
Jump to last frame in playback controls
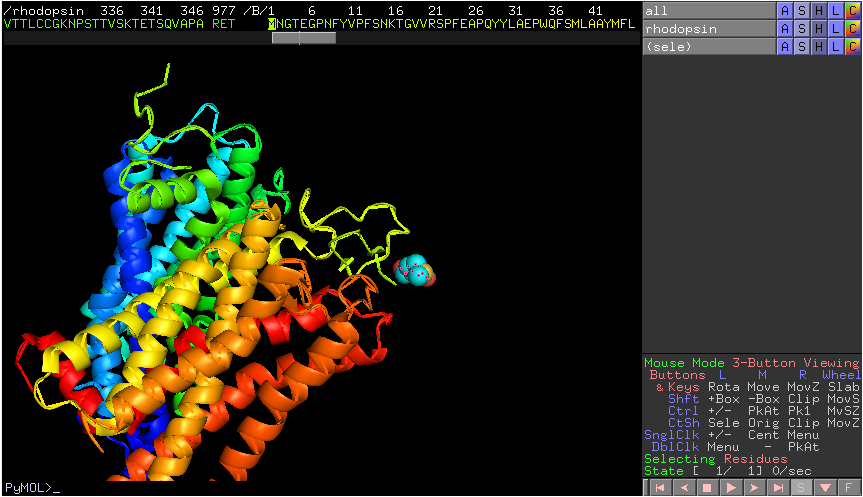[x=778, y=488]
